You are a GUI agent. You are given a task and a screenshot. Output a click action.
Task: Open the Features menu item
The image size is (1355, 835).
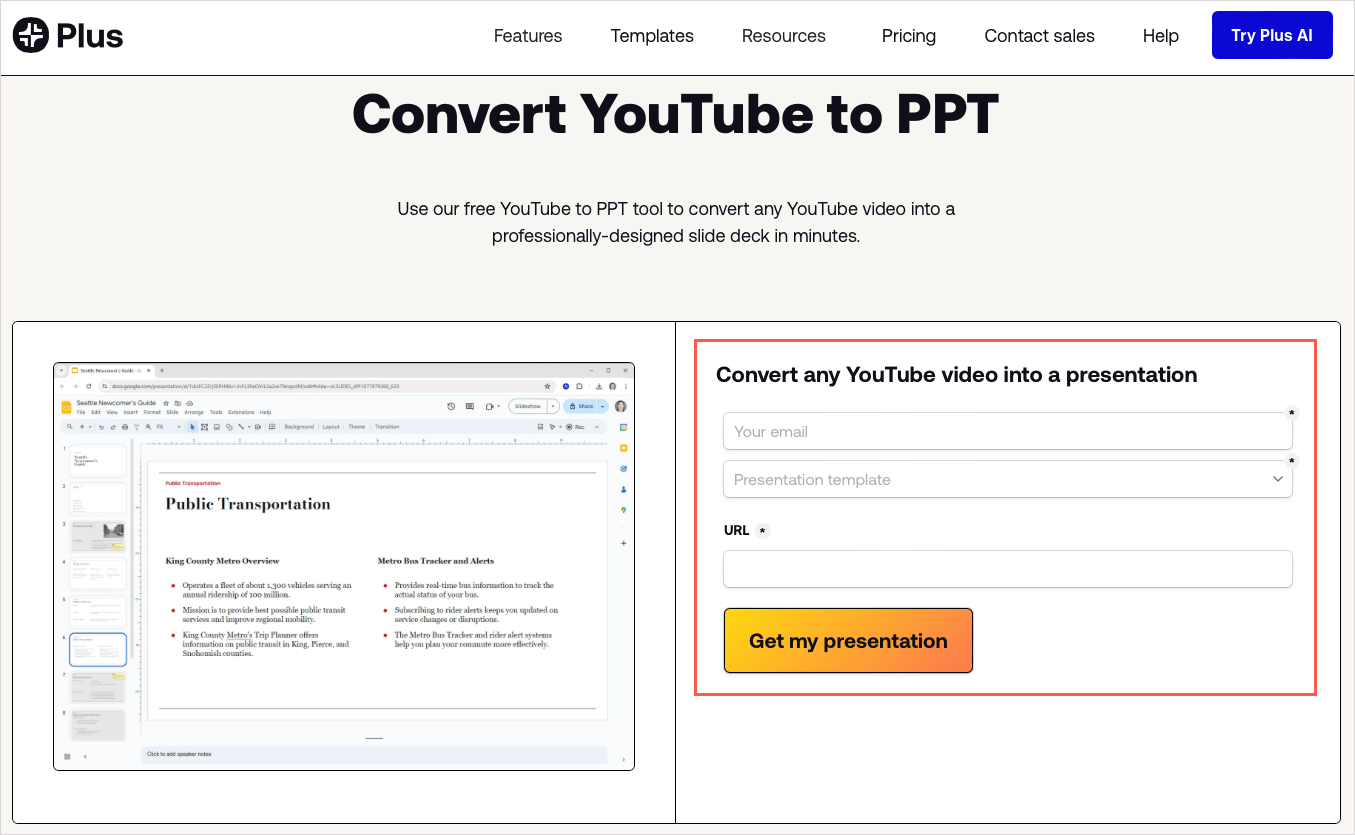click(528, 36)
